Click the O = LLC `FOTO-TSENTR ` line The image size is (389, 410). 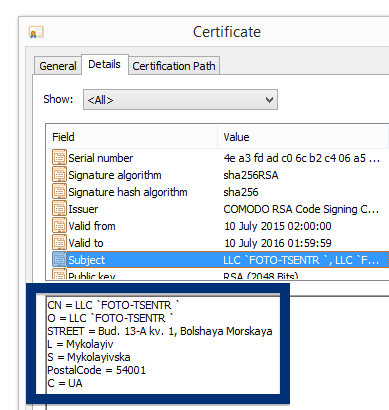111,318
